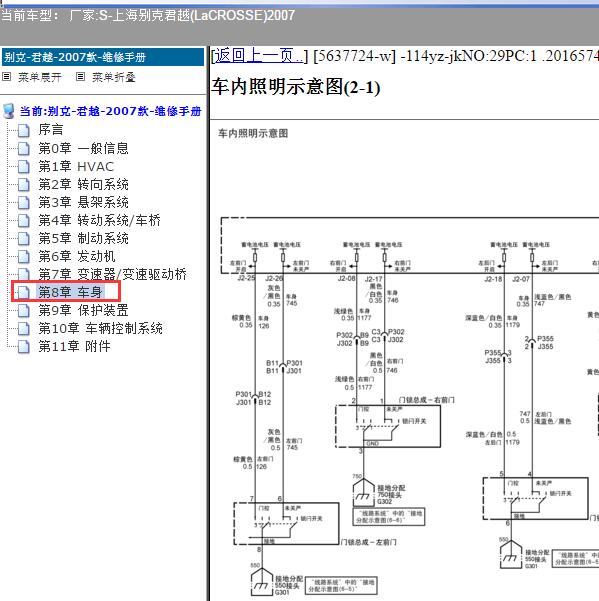Viewport: 599px width, 601px height.
Task: Open 第0章 一般信息 chapter
Action: click(83, 148)
